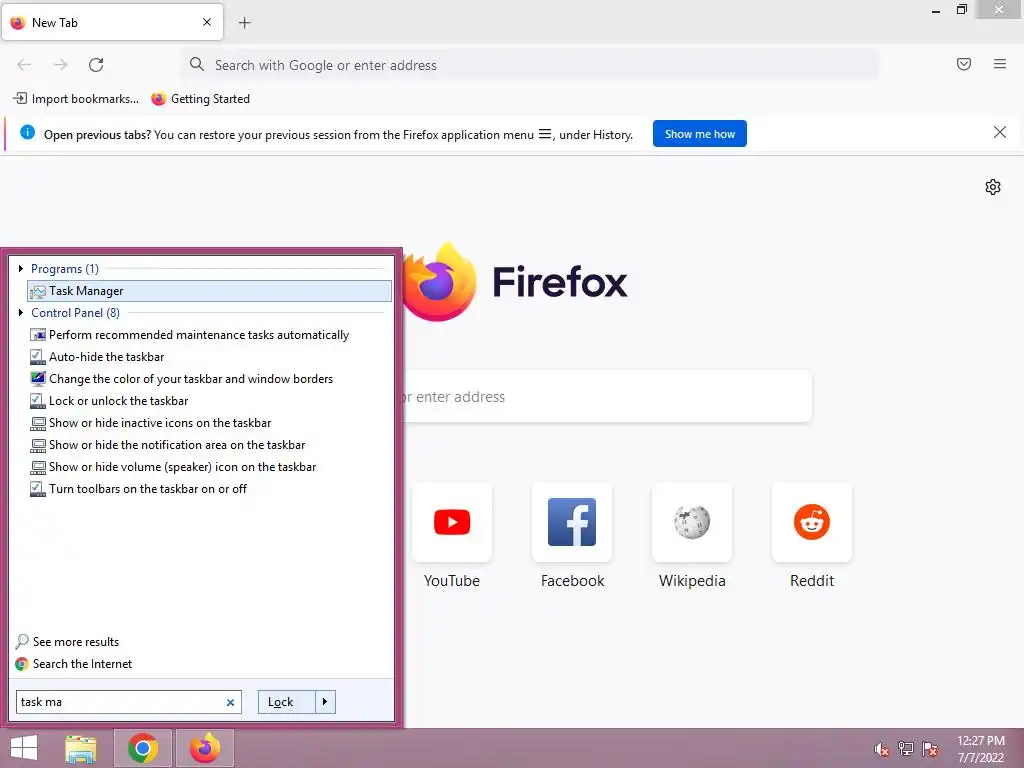Click the Firefox taskbar icon
Image resolution: width=1024 pixels, height=768 pixels.
(205, 748)
